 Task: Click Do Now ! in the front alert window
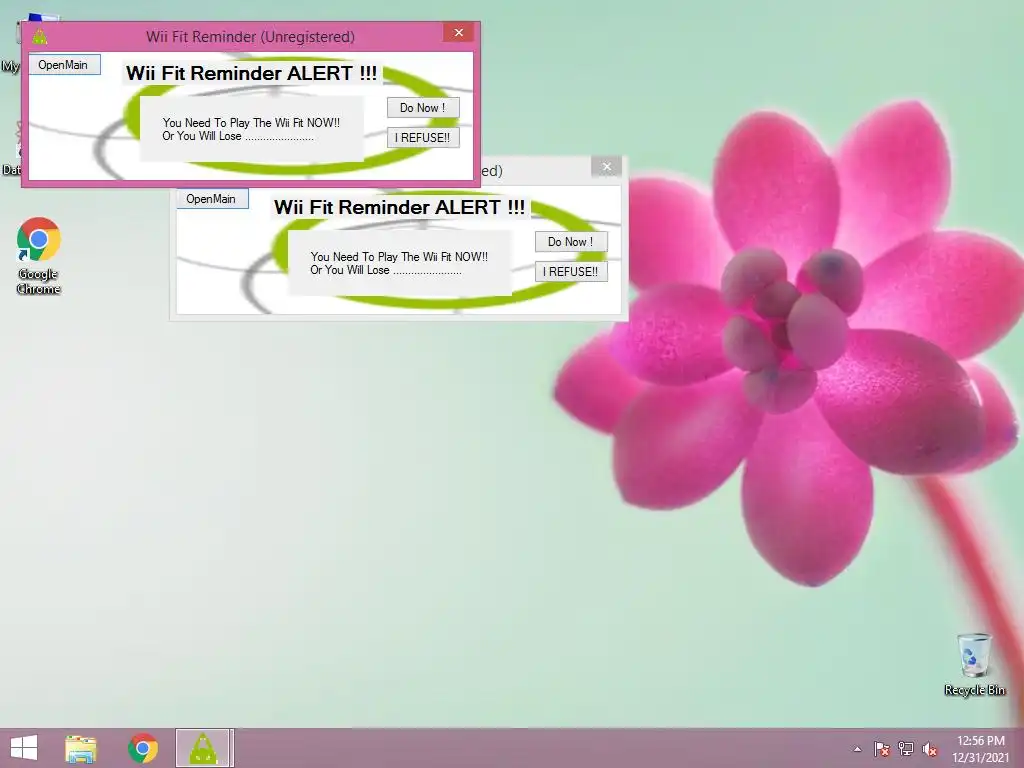click(x=423, y=108)
